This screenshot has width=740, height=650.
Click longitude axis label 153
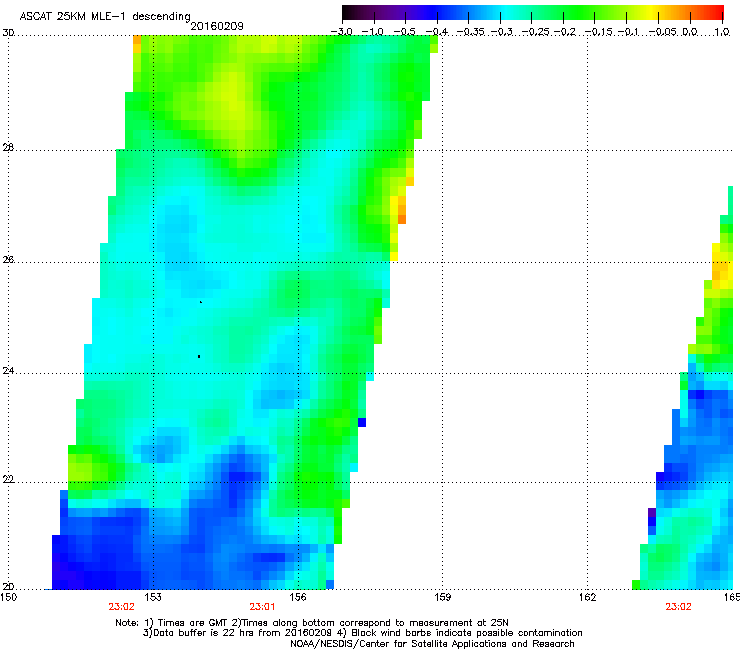click(x=153, y=597)
